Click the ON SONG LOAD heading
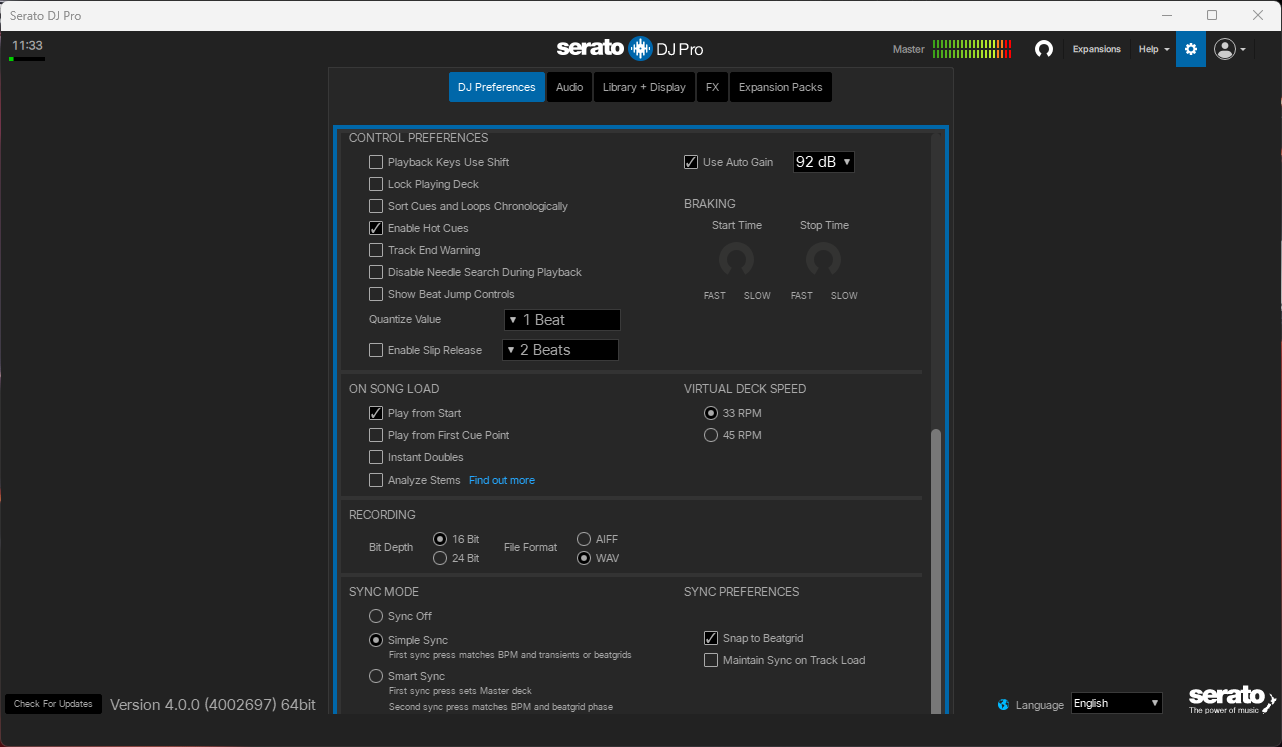This screenshot has width=1282, height=747. tap(394, 389)
